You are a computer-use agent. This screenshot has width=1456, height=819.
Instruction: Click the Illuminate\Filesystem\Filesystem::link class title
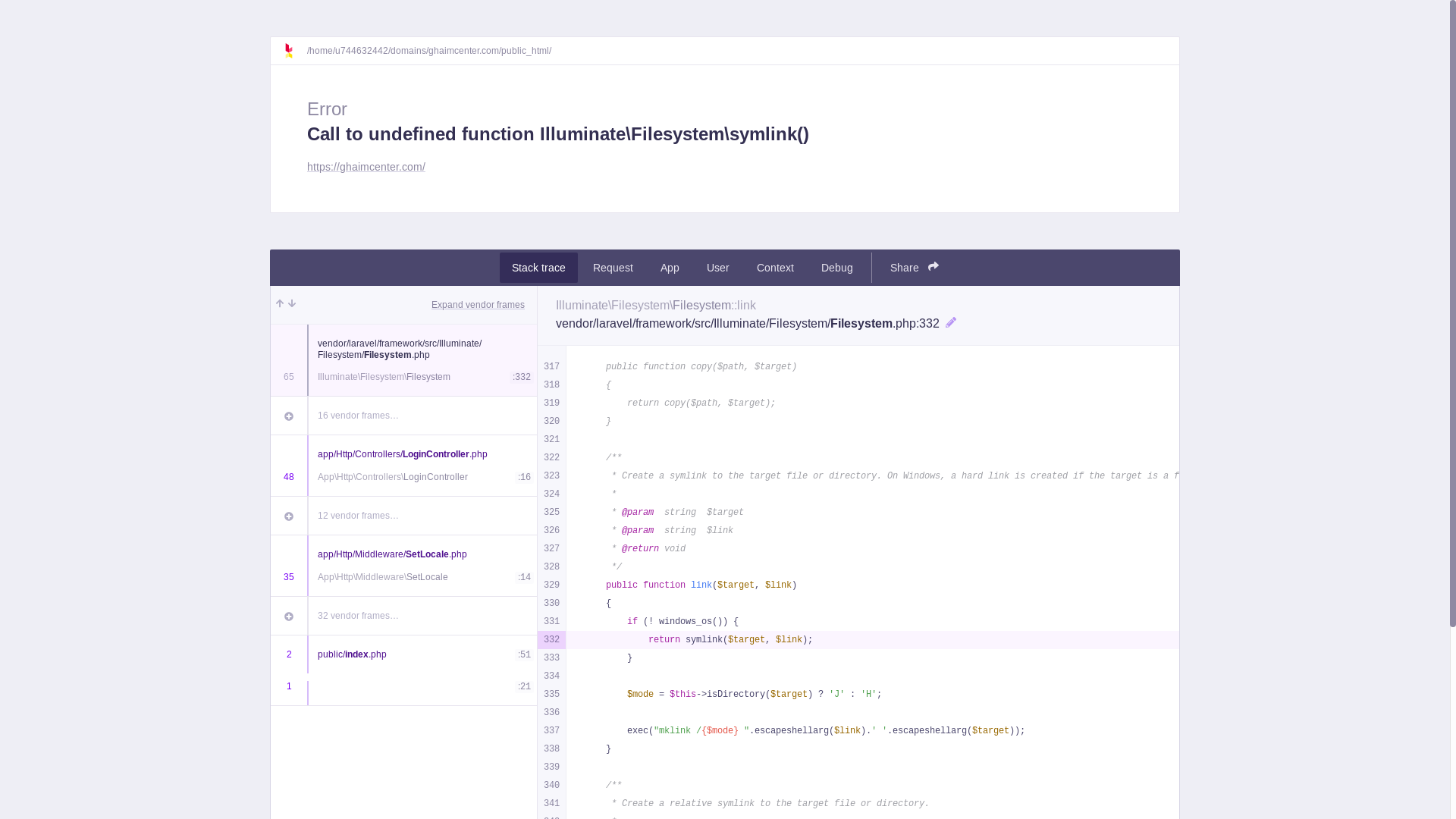(656, 306)
